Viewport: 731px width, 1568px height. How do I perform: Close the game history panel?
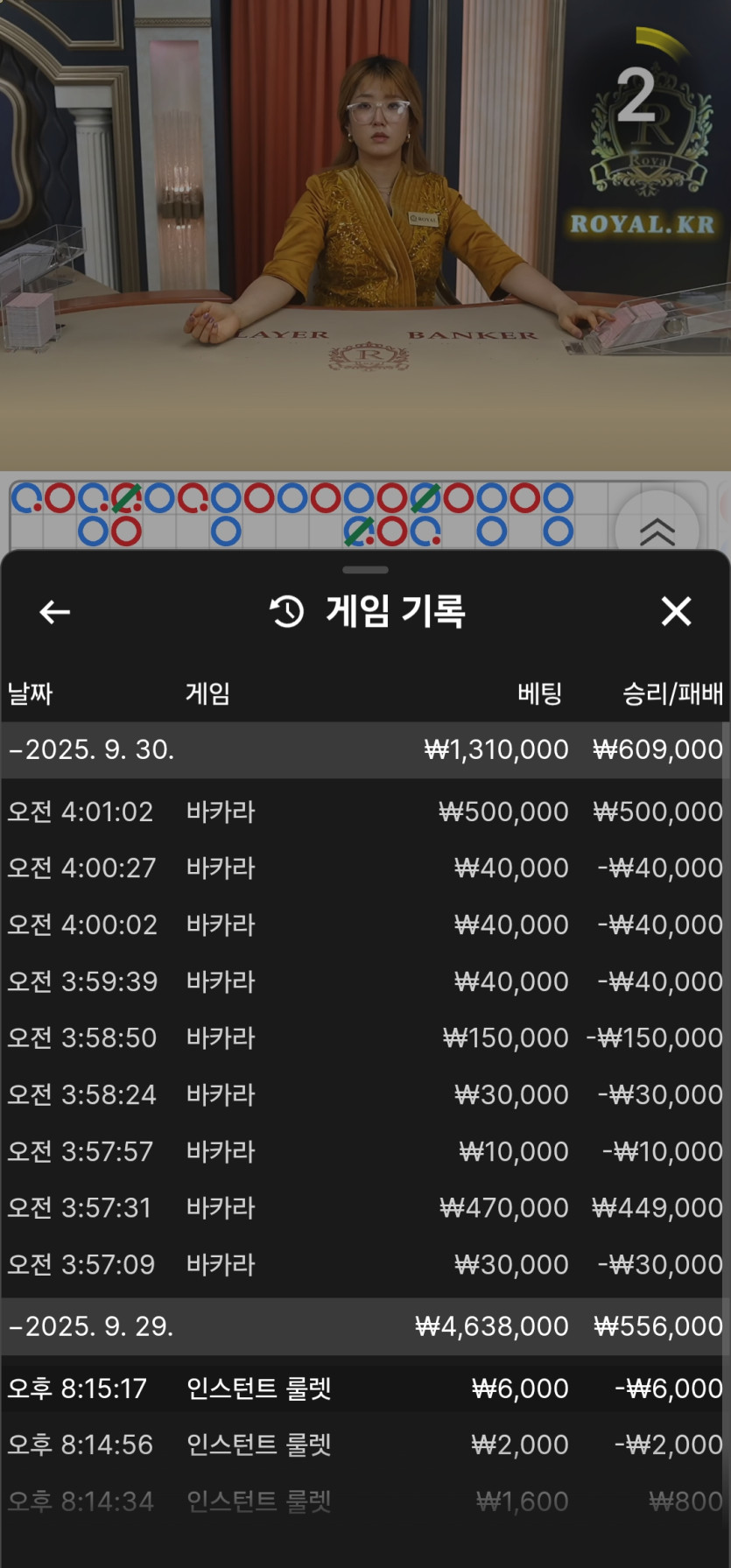pos(676,611)
